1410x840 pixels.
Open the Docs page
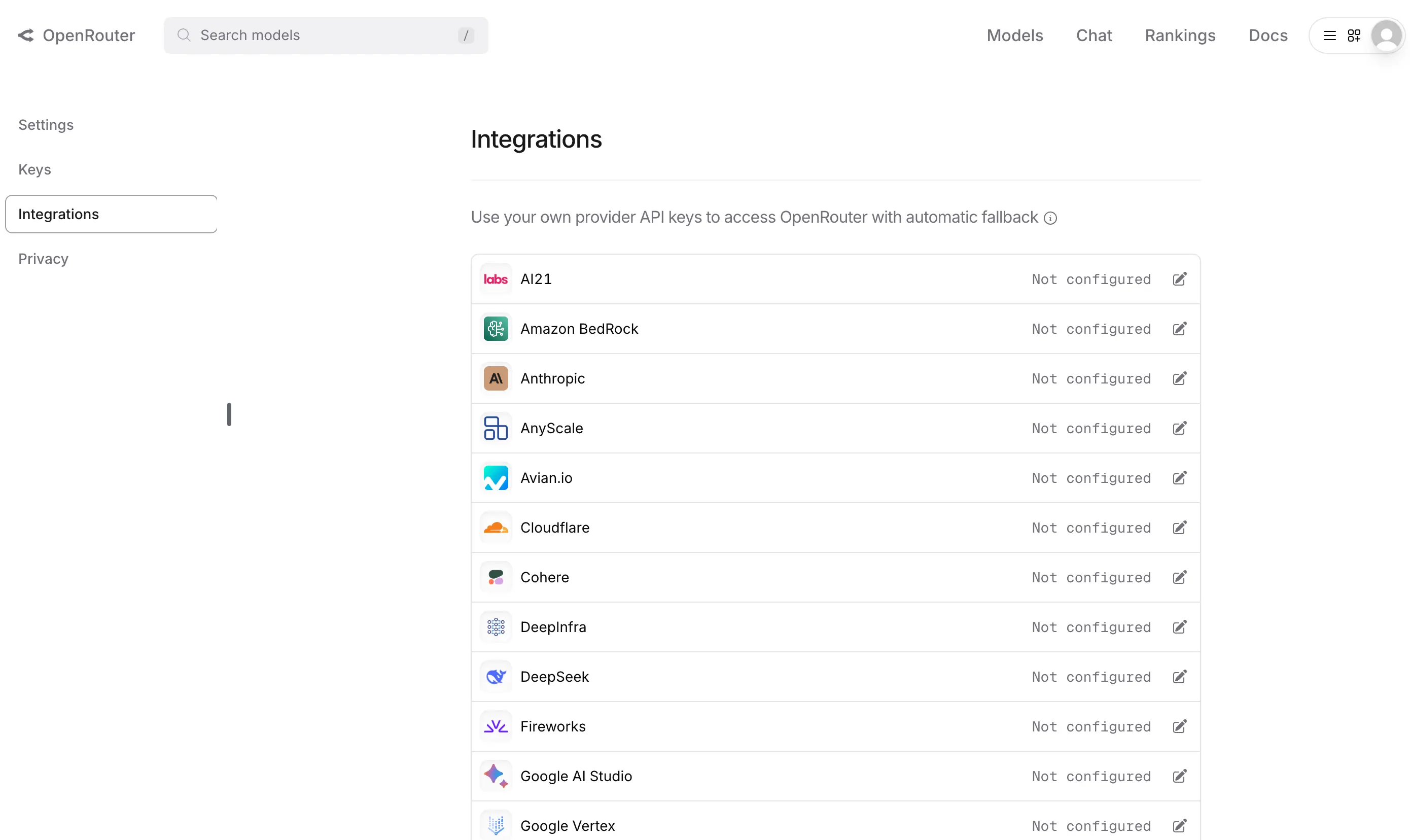point(1268,36)
